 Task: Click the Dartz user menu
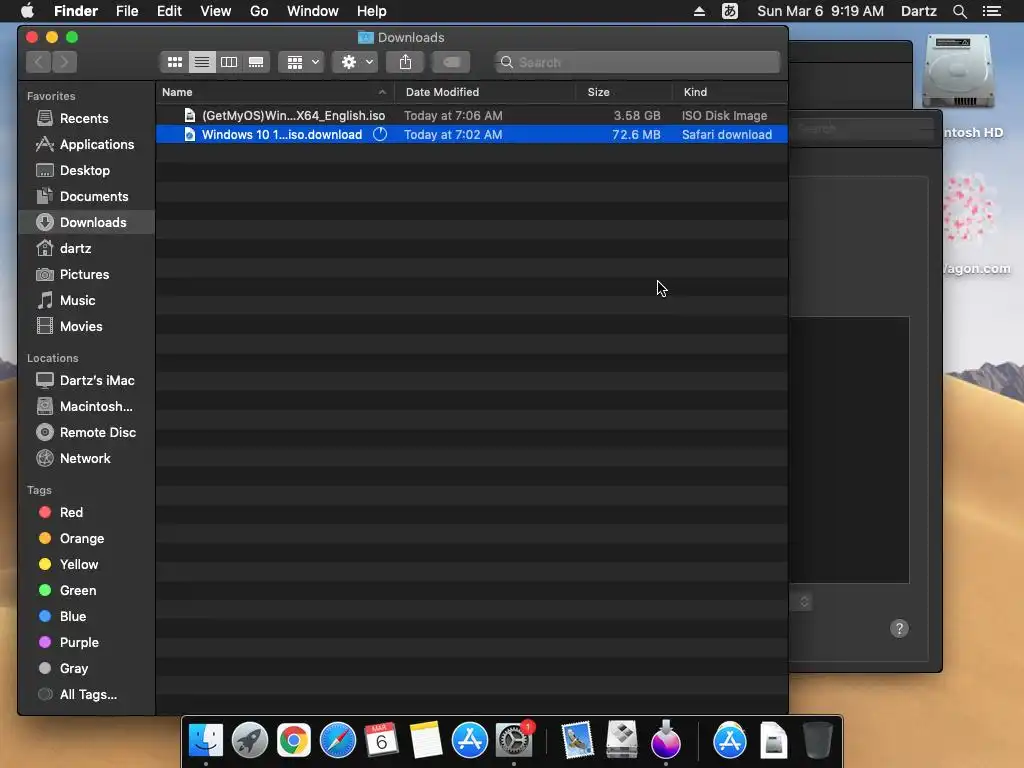coord(918,11)
